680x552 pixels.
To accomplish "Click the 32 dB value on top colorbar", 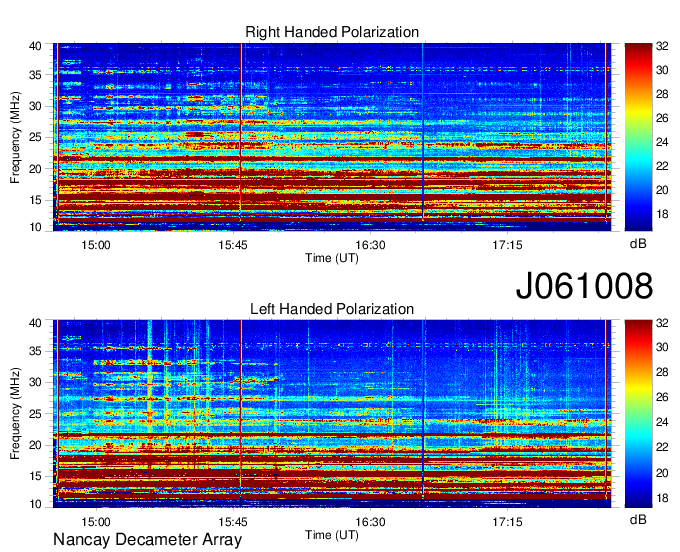I will pos(662,46).
